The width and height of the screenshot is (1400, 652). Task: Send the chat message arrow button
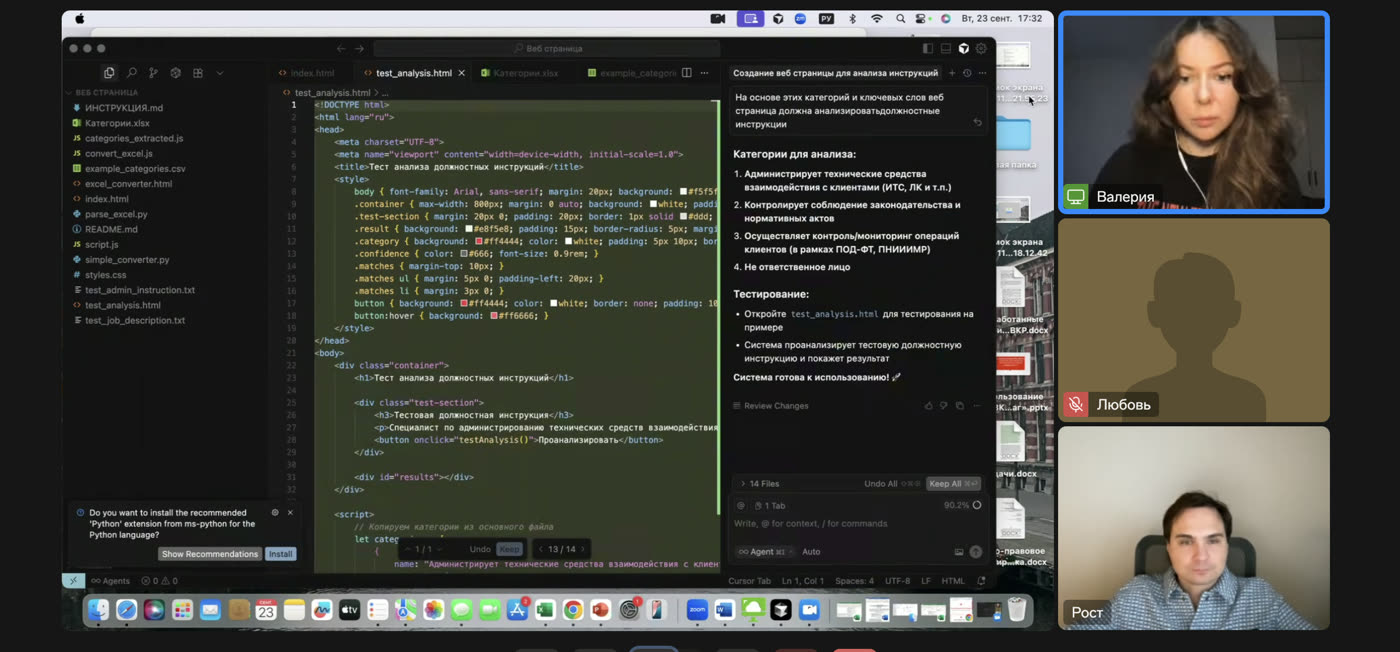pyautogui.click(x=976, y=552)
